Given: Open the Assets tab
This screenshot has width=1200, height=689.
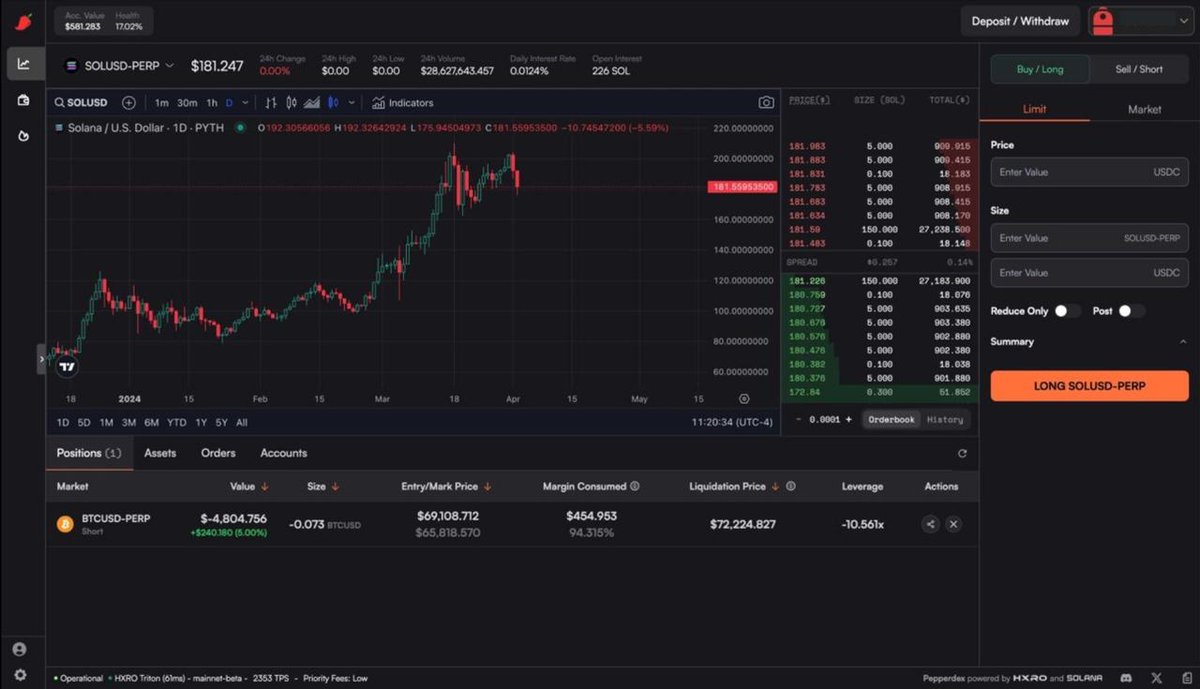Looking at the screenshot, I should (x=160, y=453).
